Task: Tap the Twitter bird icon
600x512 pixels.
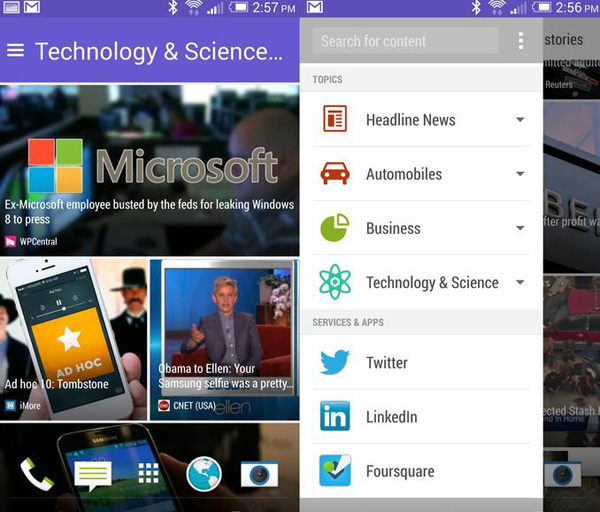Action: tap(335, 362)
